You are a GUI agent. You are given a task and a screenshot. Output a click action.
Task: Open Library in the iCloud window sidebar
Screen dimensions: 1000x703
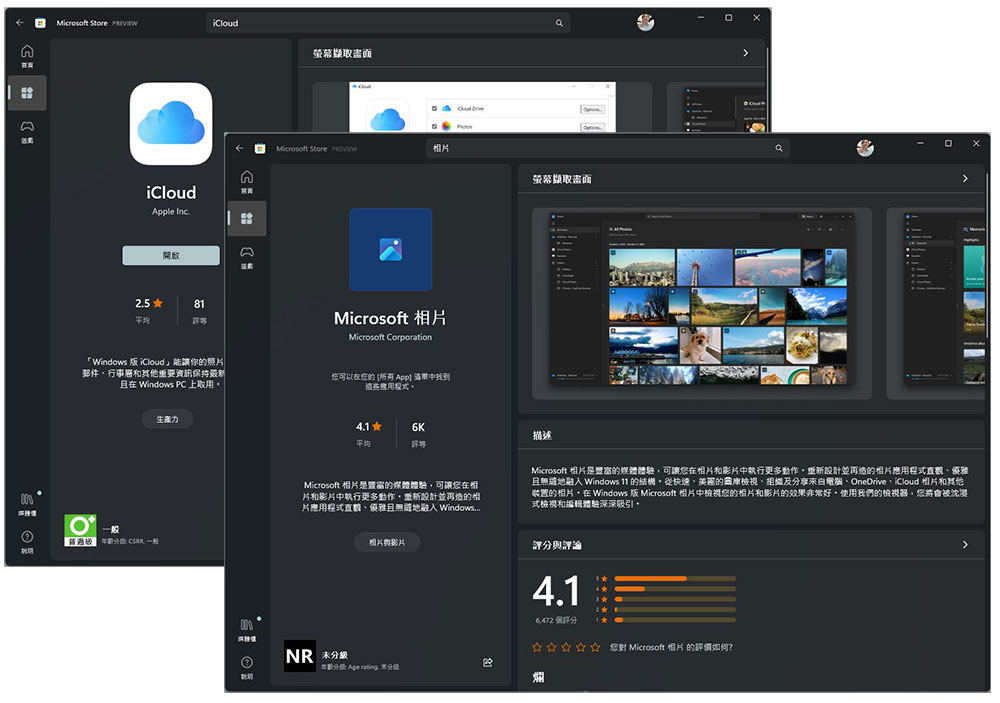click(27, 503)
